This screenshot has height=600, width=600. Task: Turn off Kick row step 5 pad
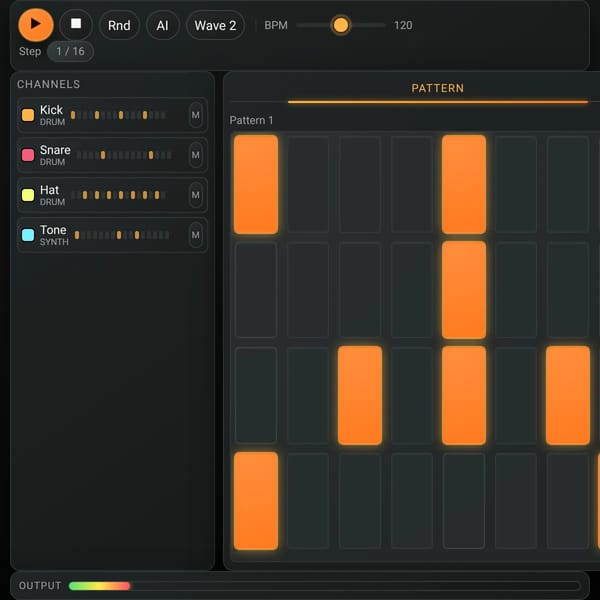[464, 184]
